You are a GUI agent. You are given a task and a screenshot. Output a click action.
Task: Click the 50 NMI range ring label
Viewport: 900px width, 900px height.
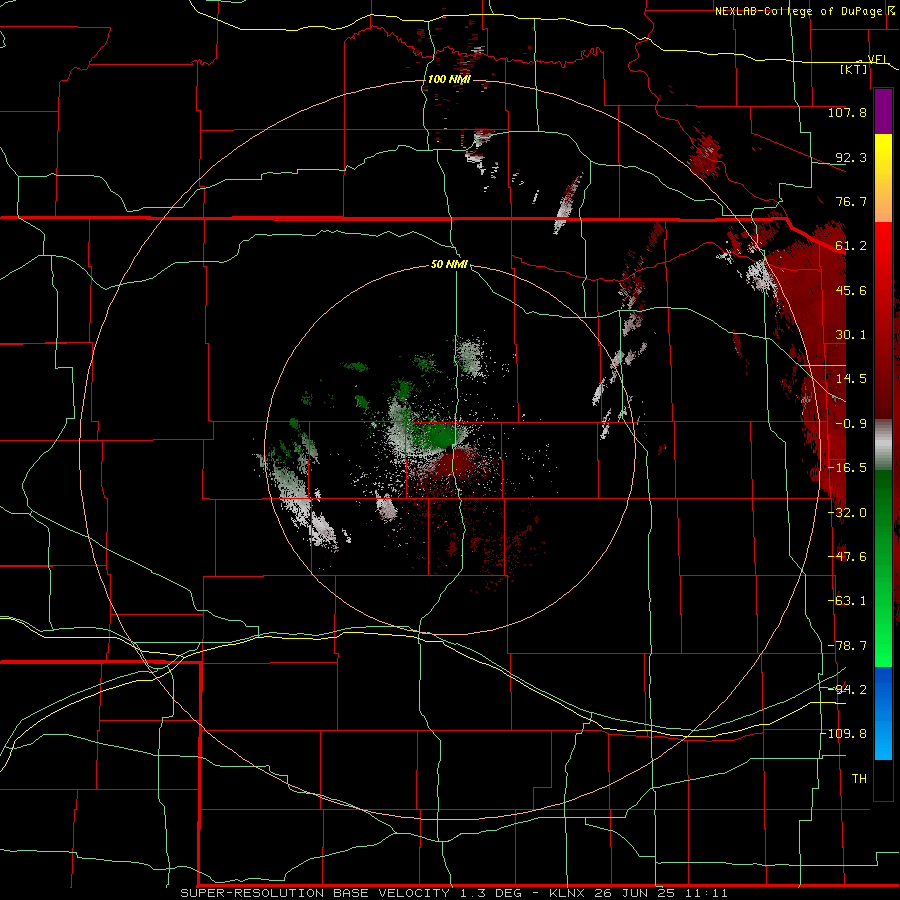pyautogui.click(x=449, y=264)
